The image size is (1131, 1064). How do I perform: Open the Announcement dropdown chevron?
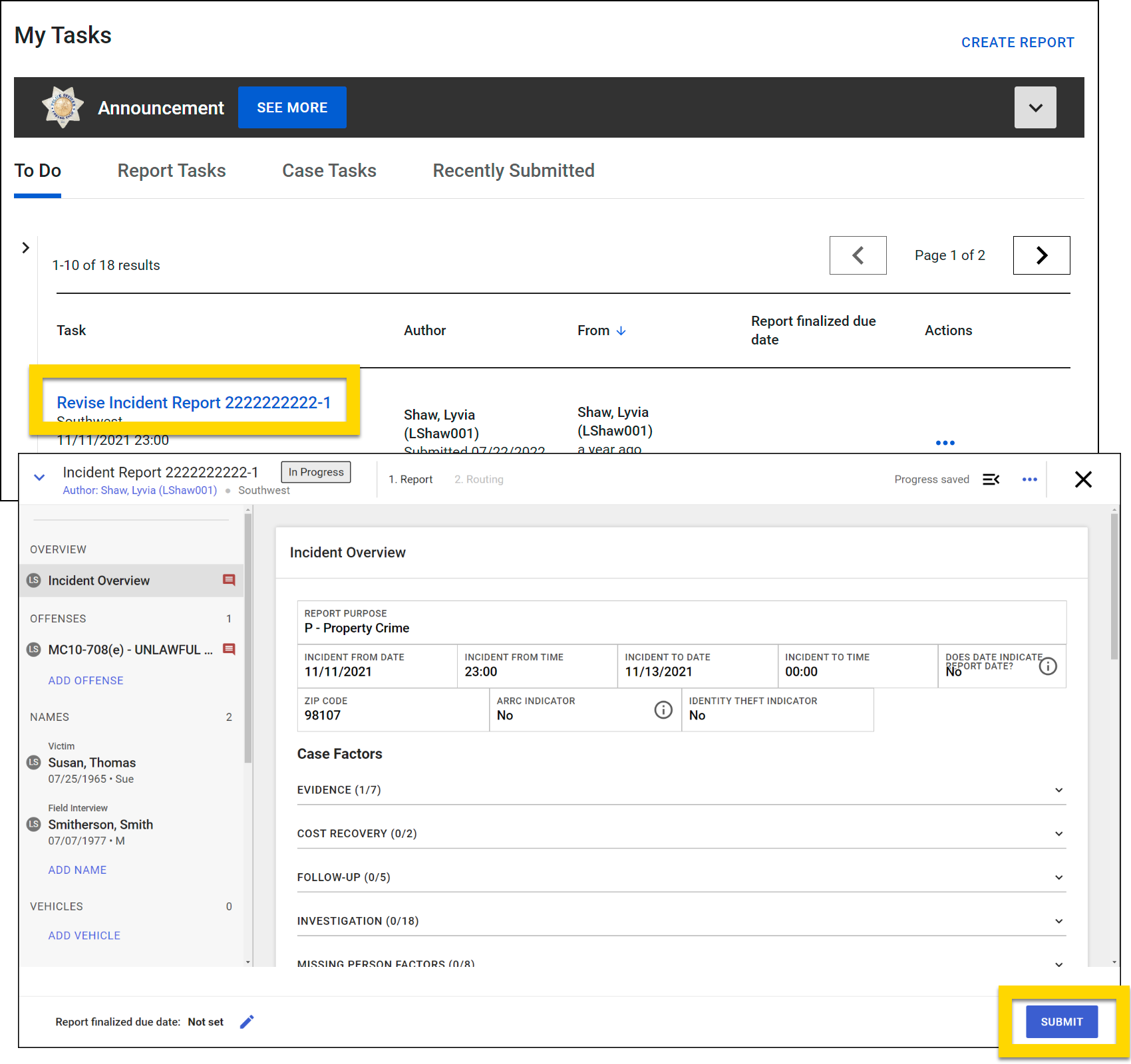coord(1035,108)
